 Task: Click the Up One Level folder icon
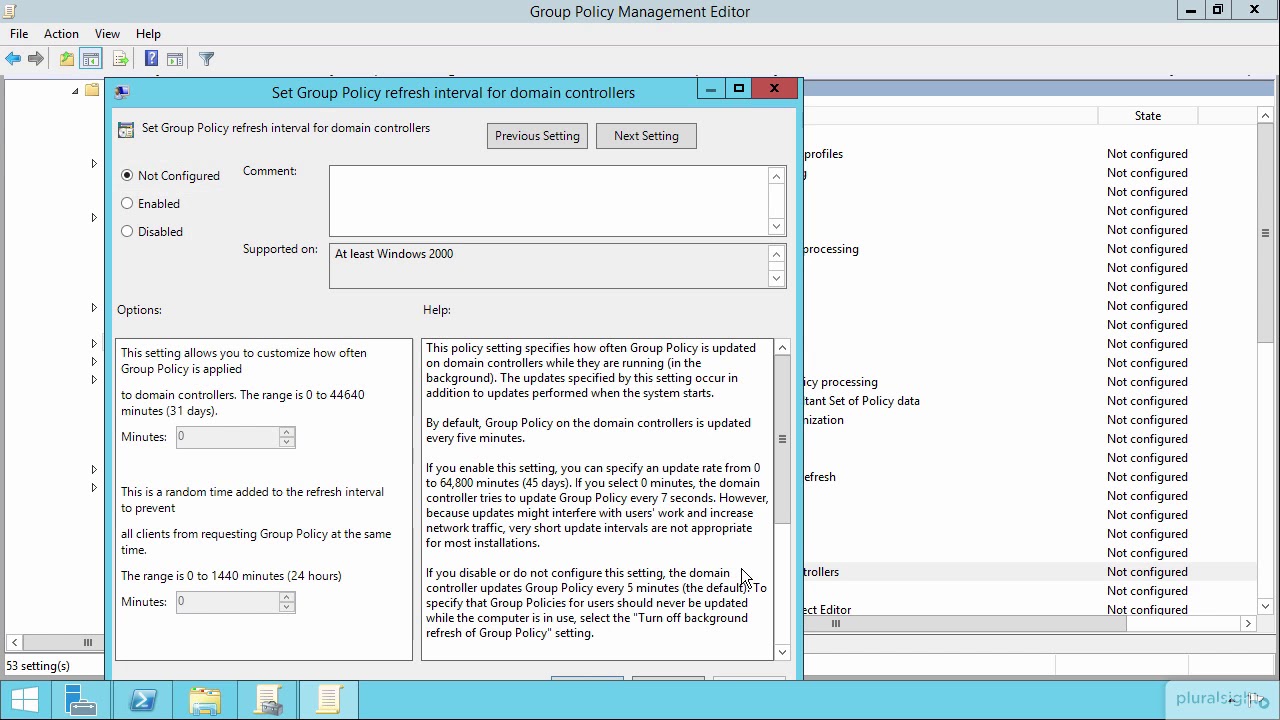[67, 59]
